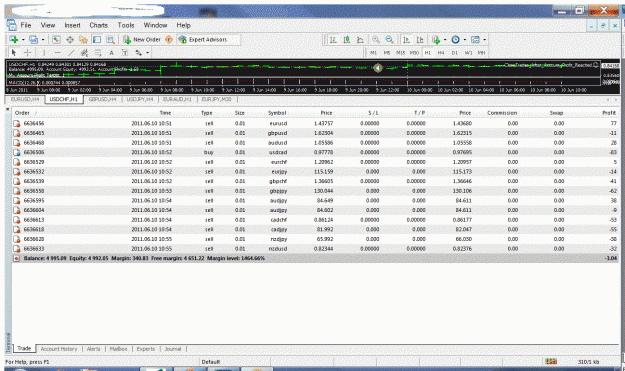Open the Journal terminal tab

tap(173, 349)
